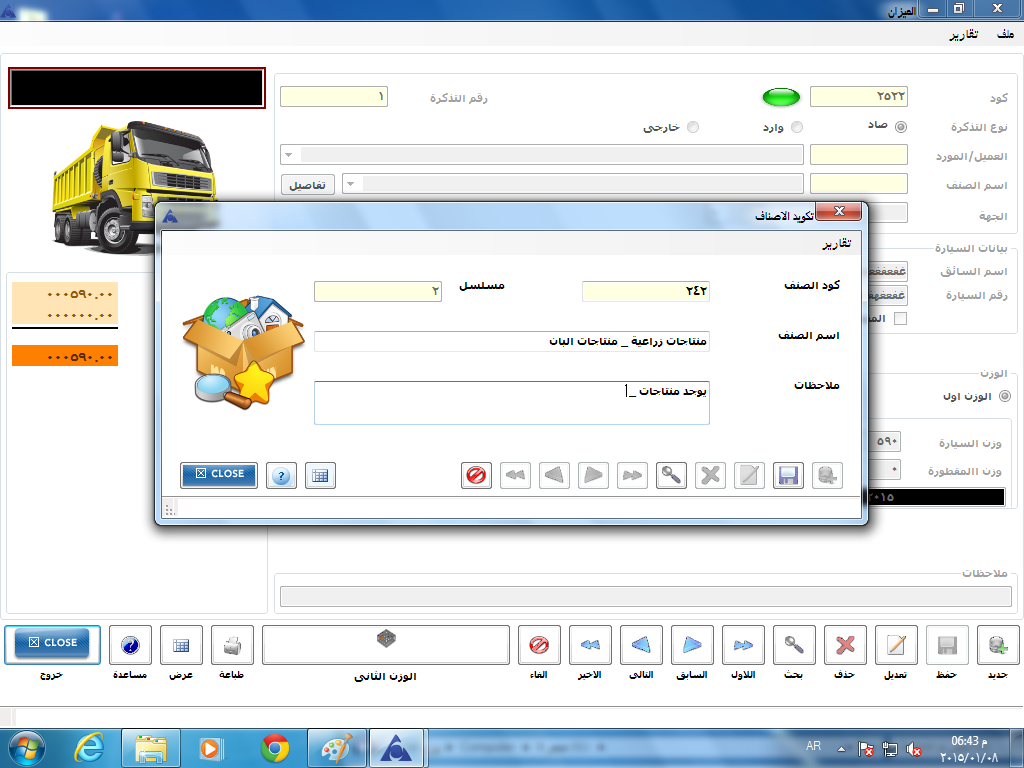The width and height of the screenshot is (1024, 768).
Task: Select the خارجي radio button
Action: [x=693, y=127]
